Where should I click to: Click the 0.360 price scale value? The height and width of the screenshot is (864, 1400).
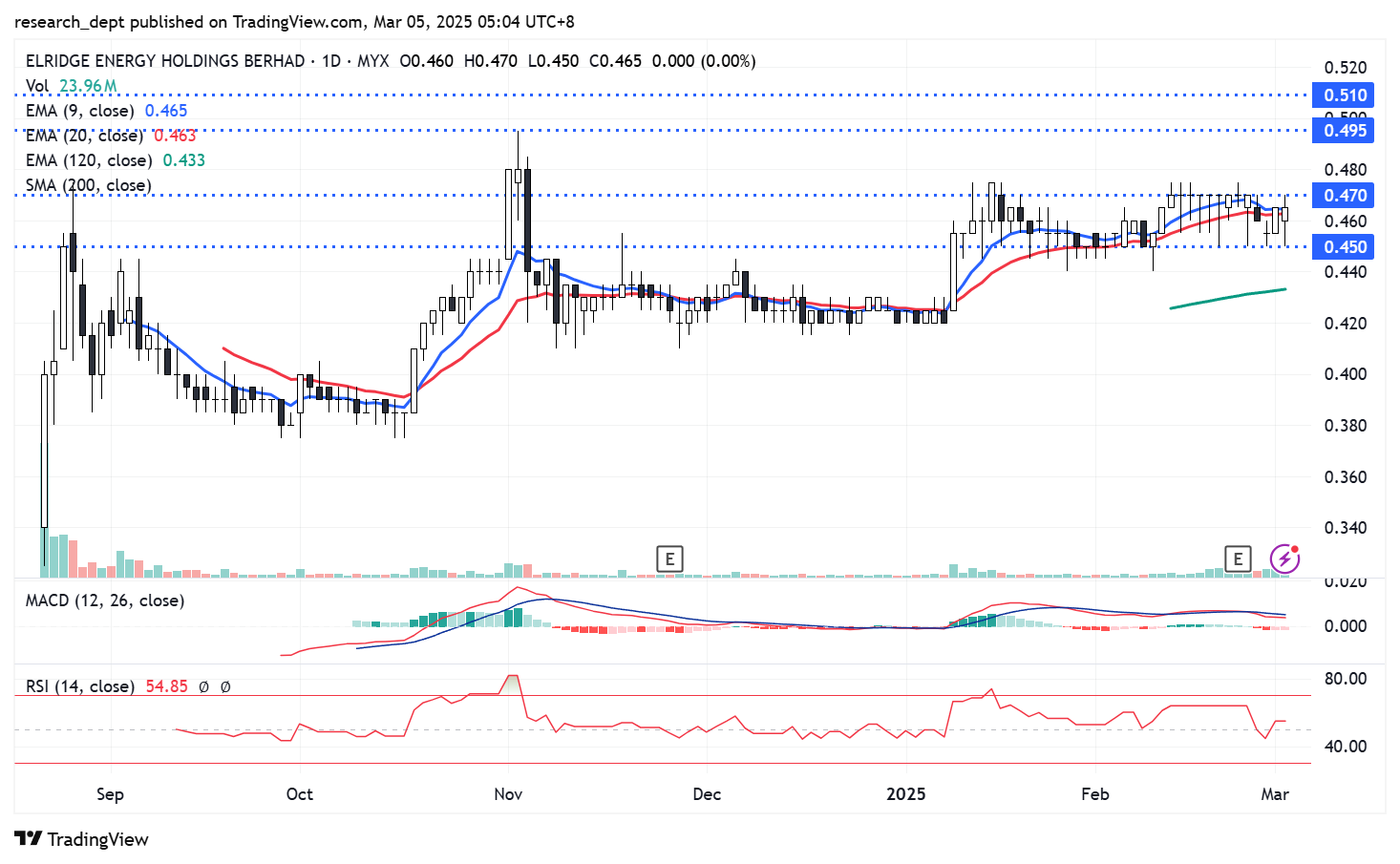click(1345, 476)
